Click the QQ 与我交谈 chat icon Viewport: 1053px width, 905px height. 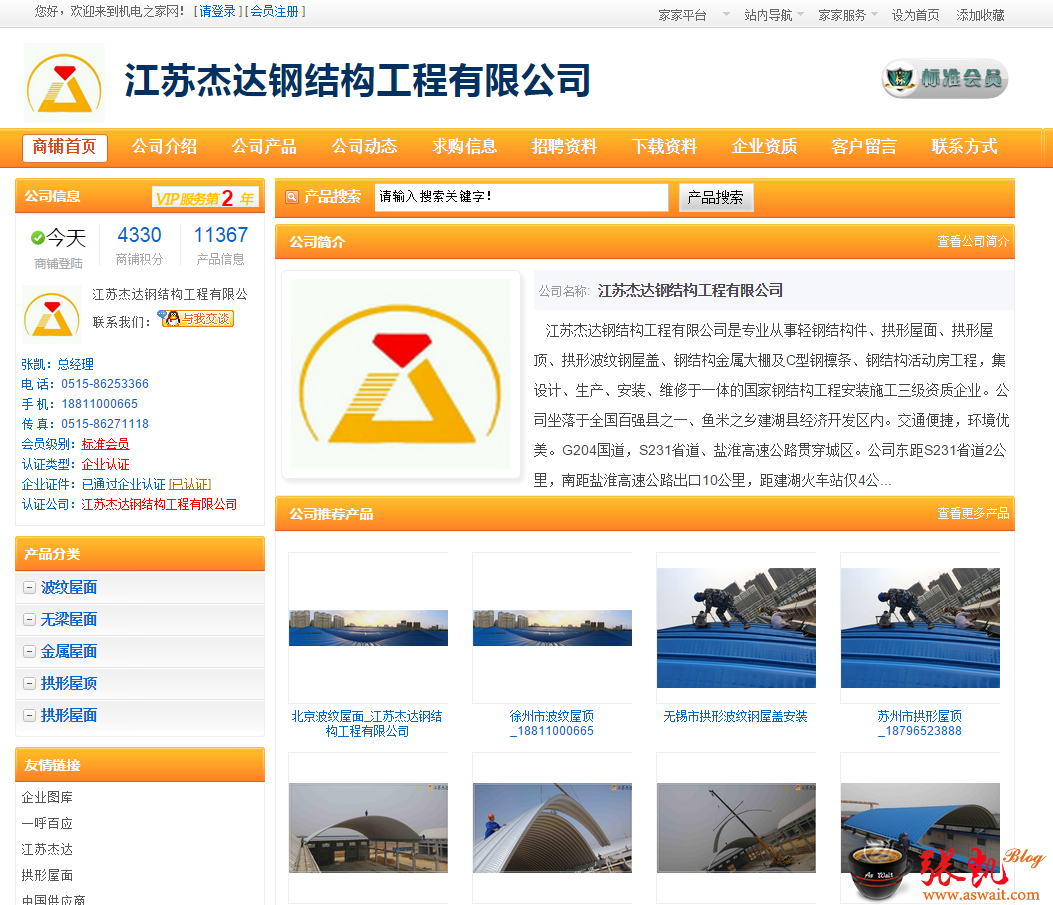click(197, 319)
